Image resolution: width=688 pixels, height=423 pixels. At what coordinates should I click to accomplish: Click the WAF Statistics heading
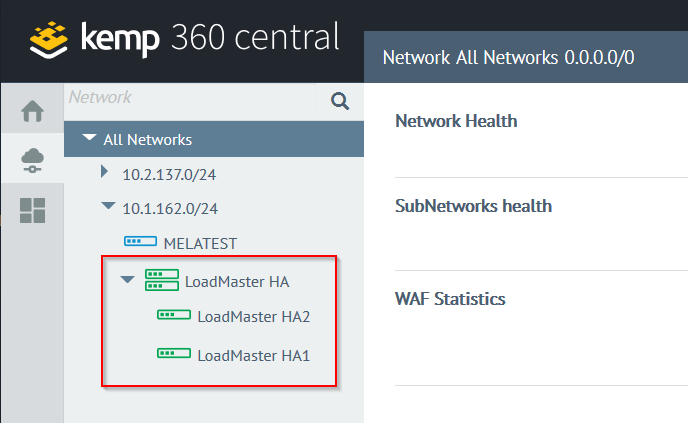tap(450, 299)
